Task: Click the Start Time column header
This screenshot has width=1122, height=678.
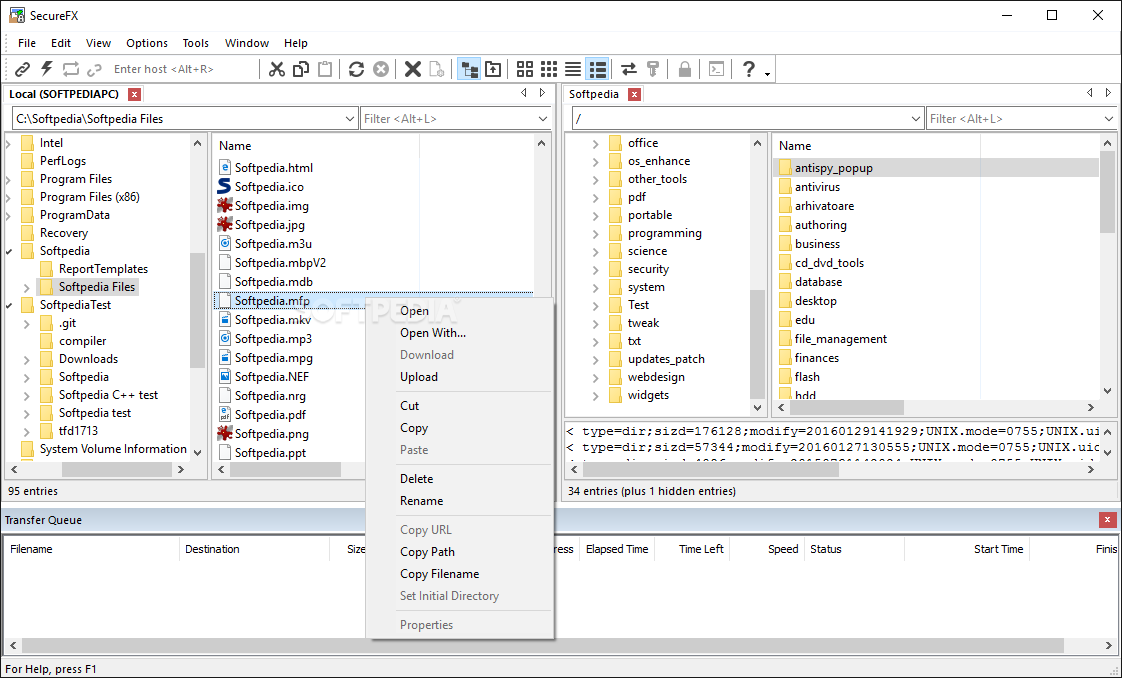Action: [x=968, y=549]
